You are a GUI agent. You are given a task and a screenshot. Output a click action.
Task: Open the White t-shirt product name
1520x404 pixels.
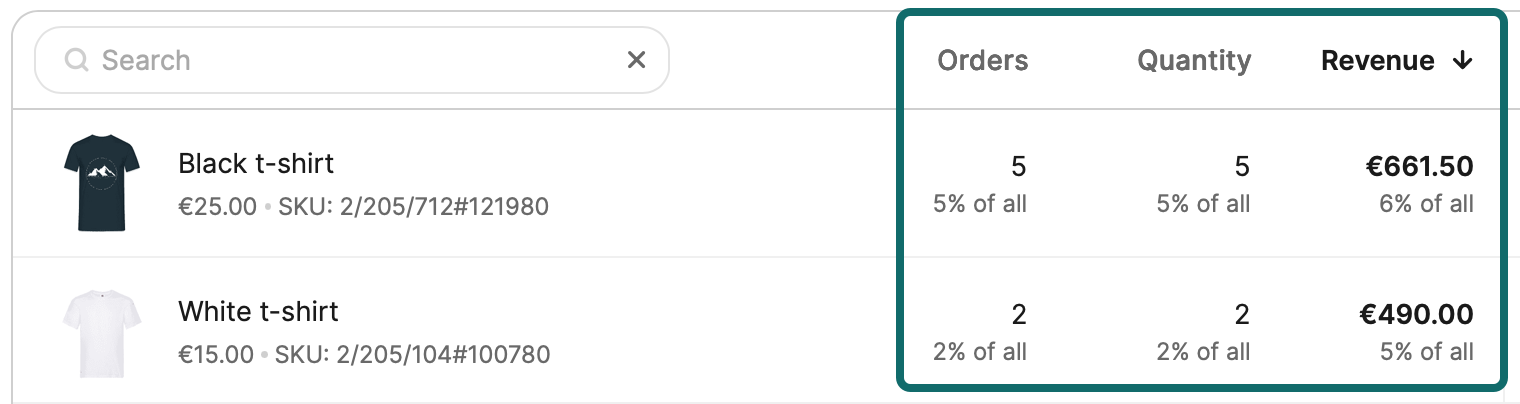(x=258, y=311)
